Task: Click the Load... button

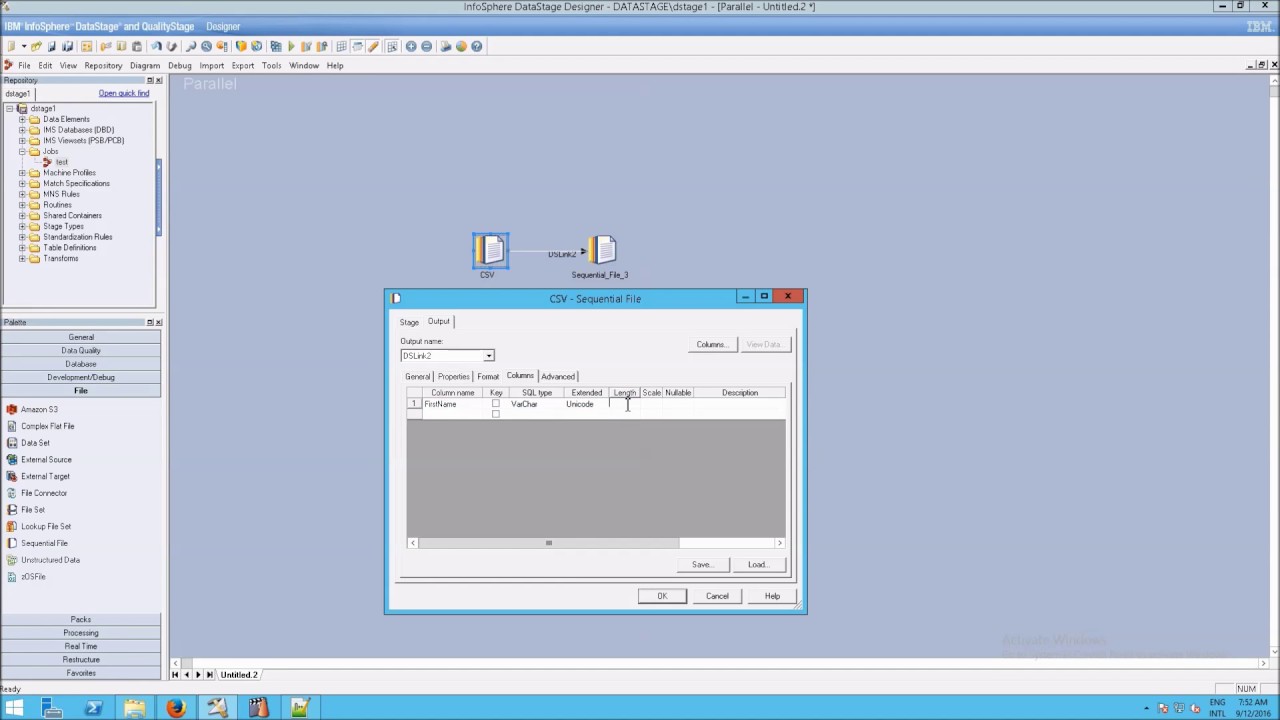Action: tap(757, 565)
